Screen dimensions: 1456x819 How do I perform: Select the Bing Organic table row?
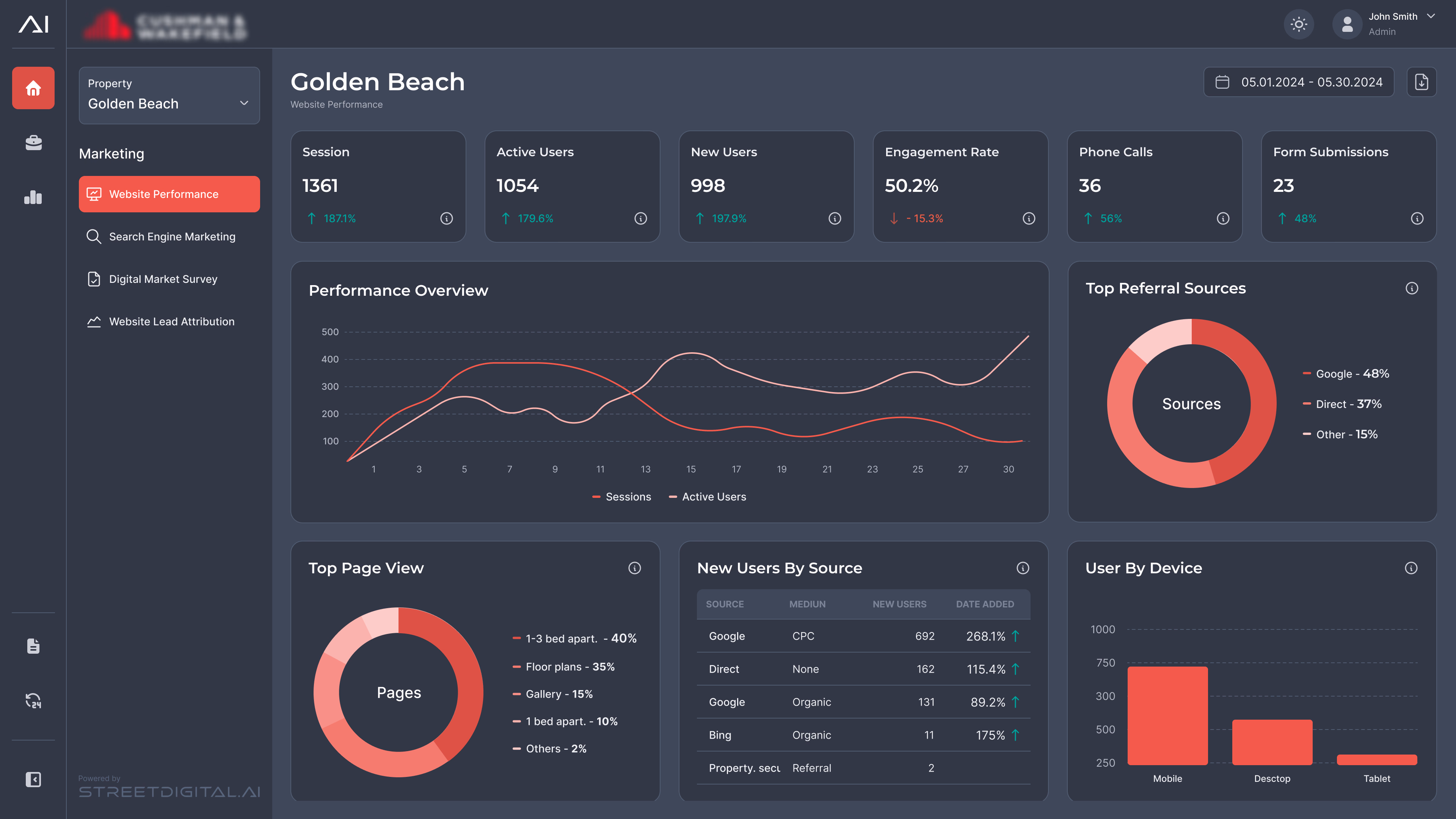(864, 735)
